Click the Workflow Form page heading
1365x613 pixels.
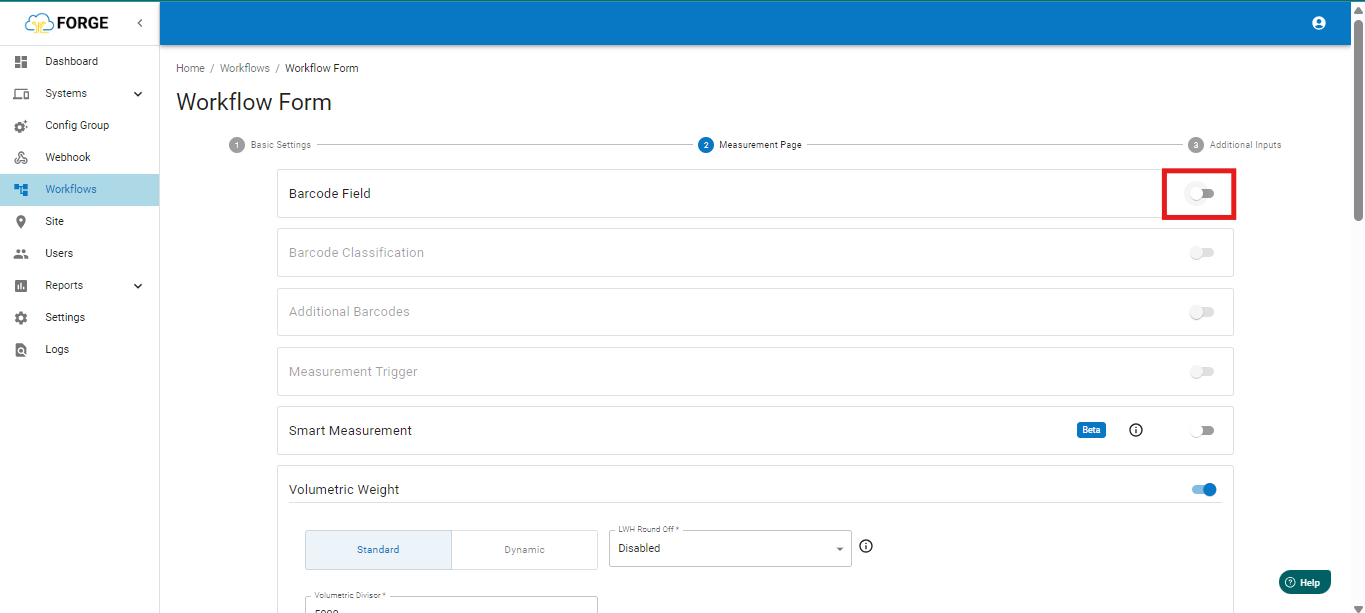[x=254, y=102]
